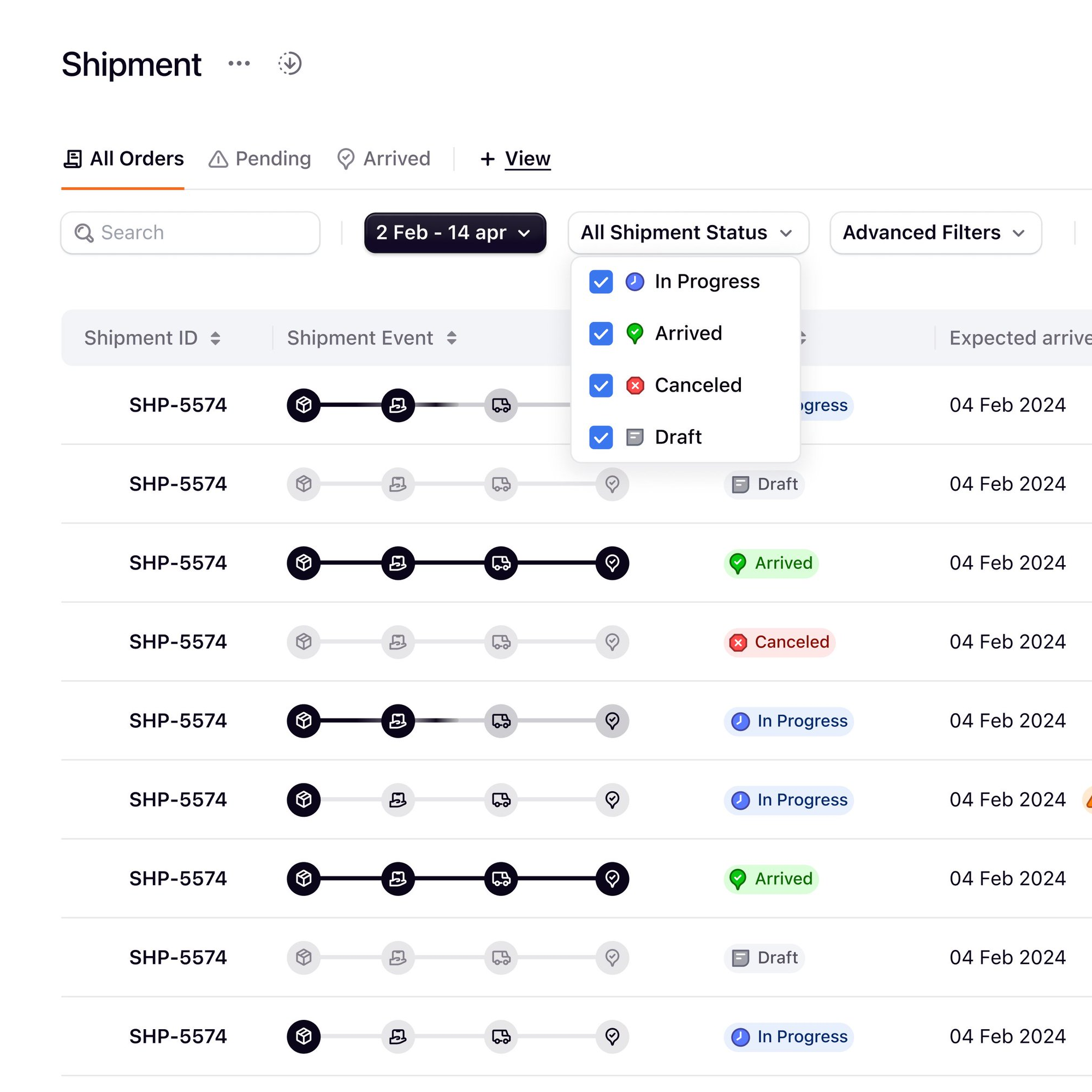Click the truck icon in the third shipment row

tap(501, 563)
